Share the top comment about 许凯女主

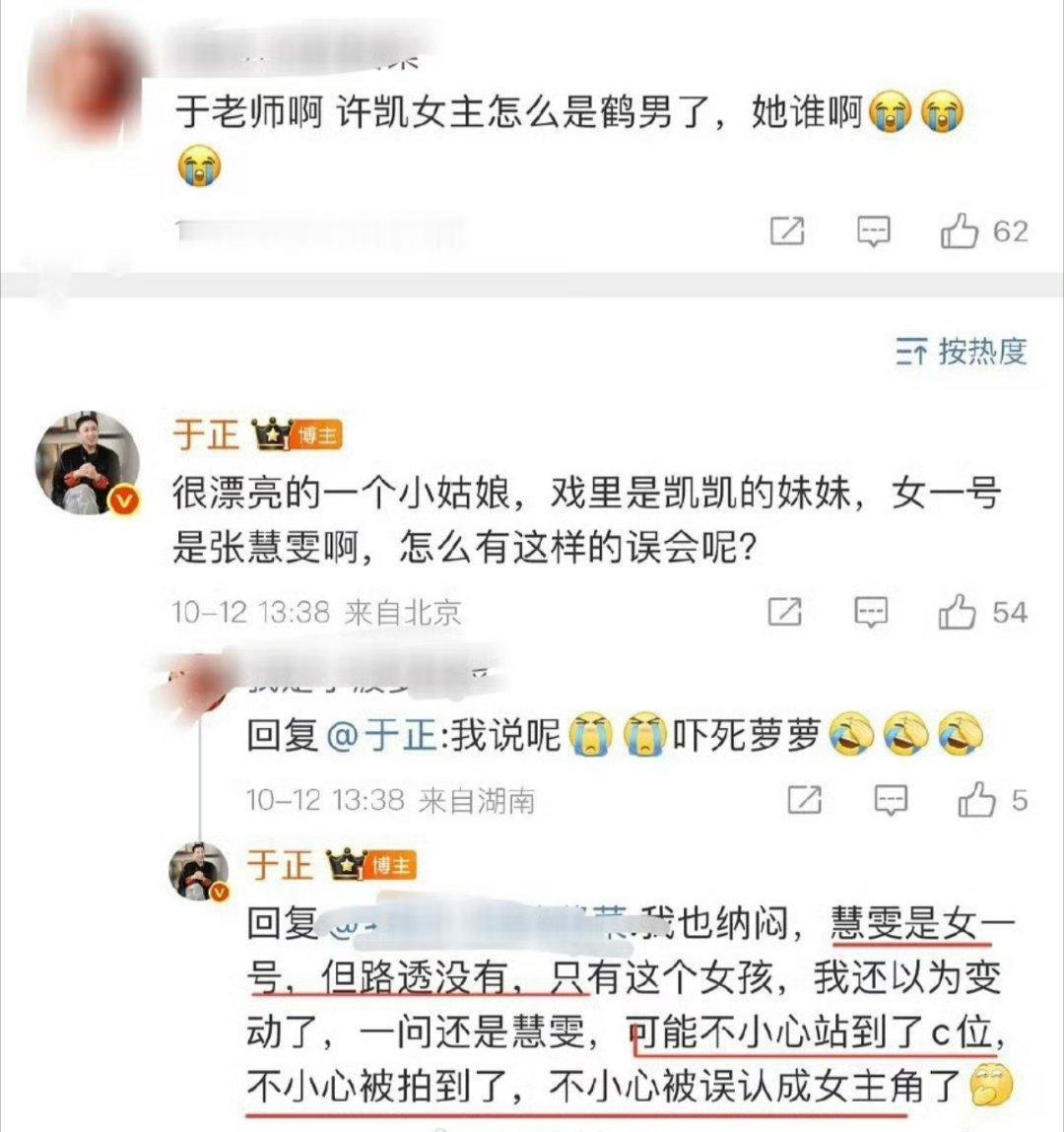click(x=787, y=231)
